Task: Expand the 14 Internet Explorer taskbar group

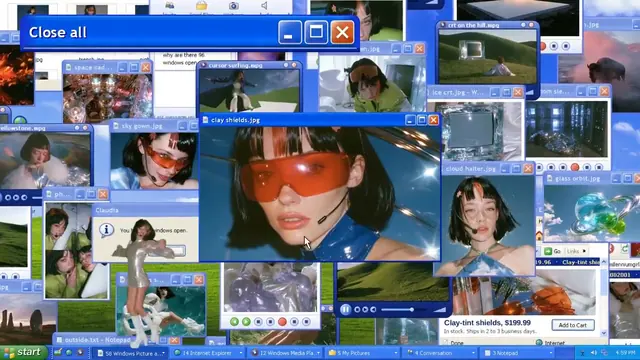Action: pos(207,353)
